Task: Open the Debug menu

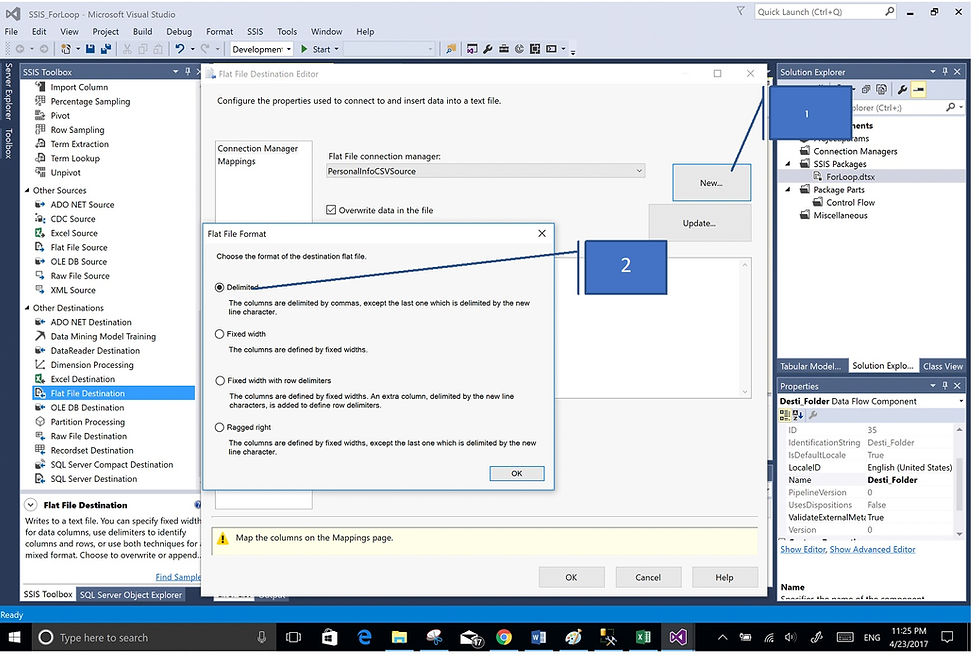Action: click(179, 31)
